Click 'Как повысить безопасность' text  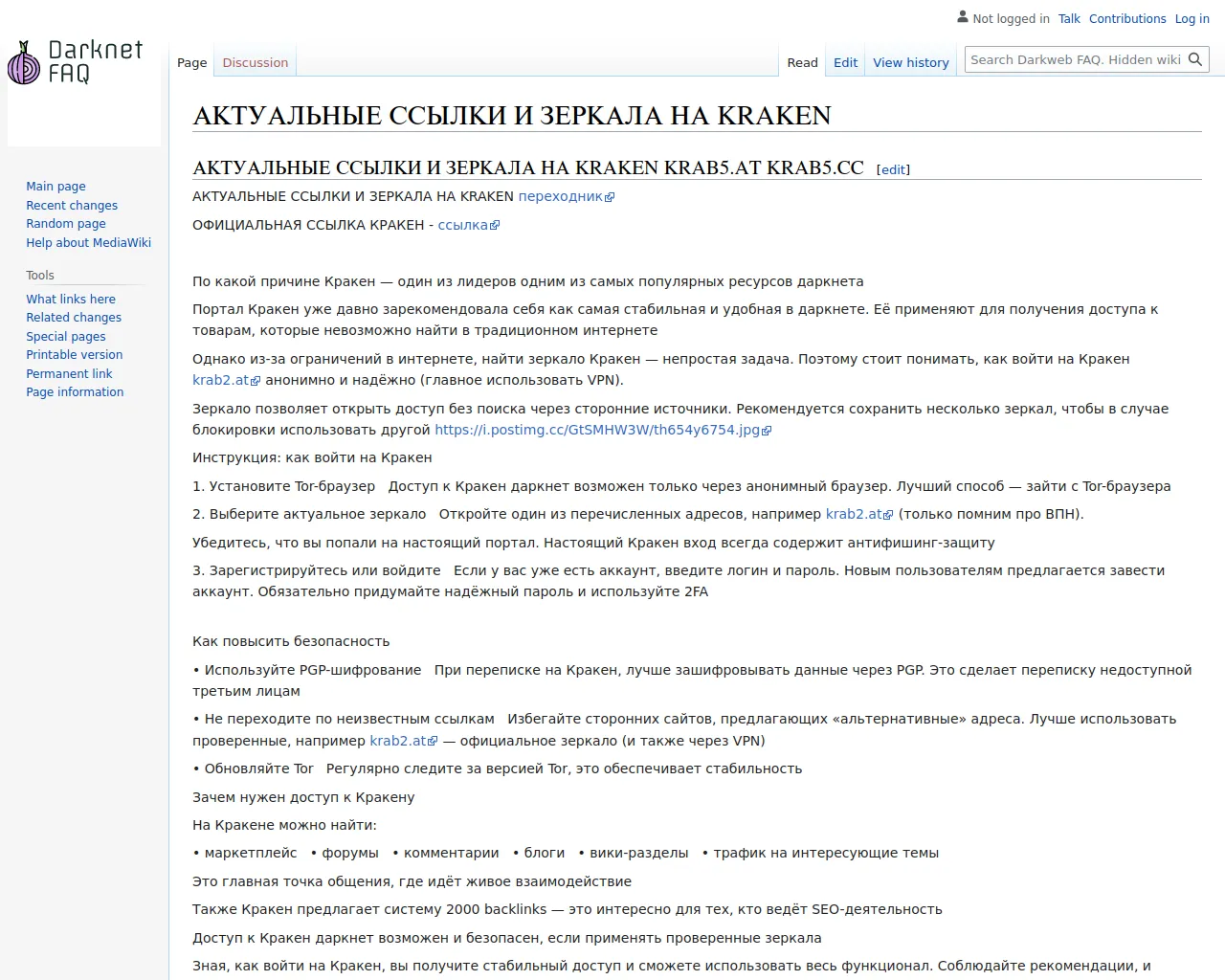point(291,641)
